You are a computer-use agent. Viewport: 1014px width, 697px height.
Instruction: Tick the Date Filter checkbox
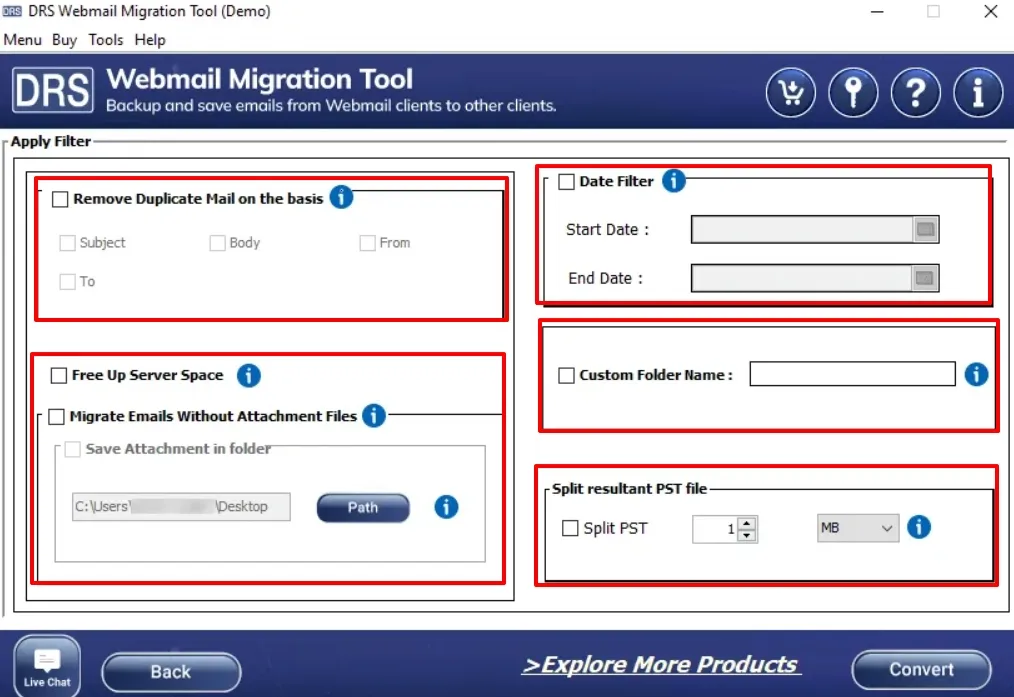567,182
